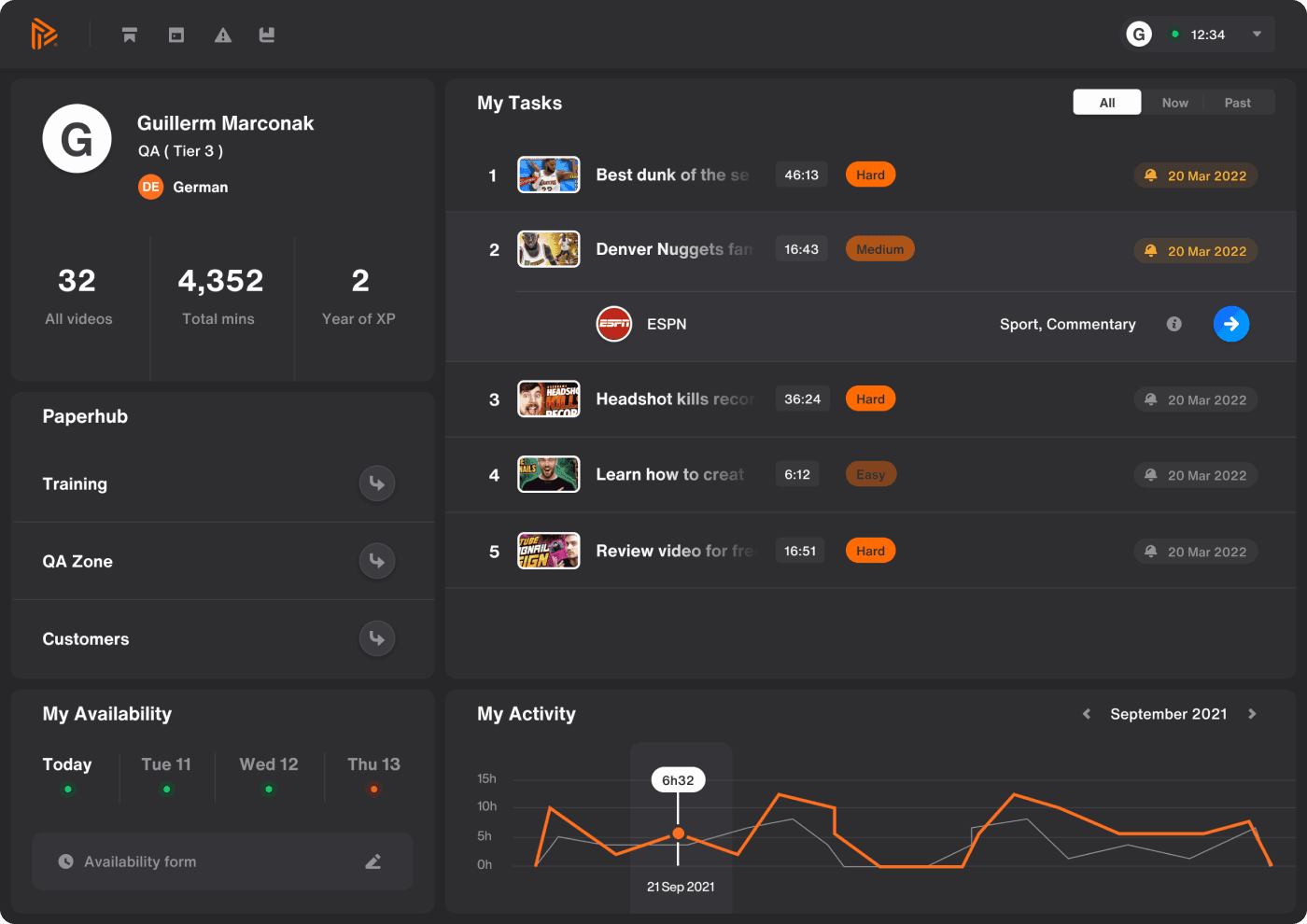The width and height of the screenshot is (1307, 924).
Task: Click the orange play logo icon
Action: 44,35
